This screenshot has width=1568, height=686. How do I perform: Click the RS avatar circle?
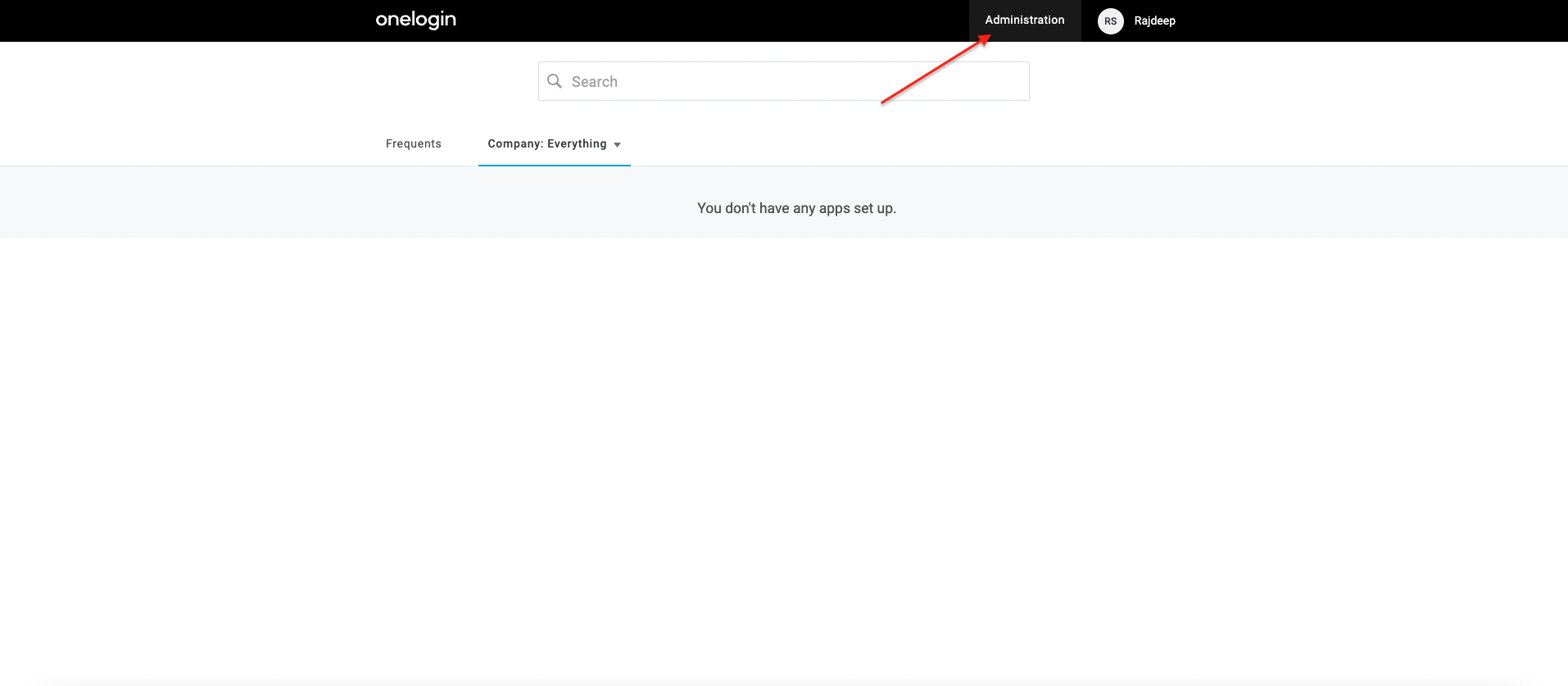pyautogui.click(x=1110, y=21)
